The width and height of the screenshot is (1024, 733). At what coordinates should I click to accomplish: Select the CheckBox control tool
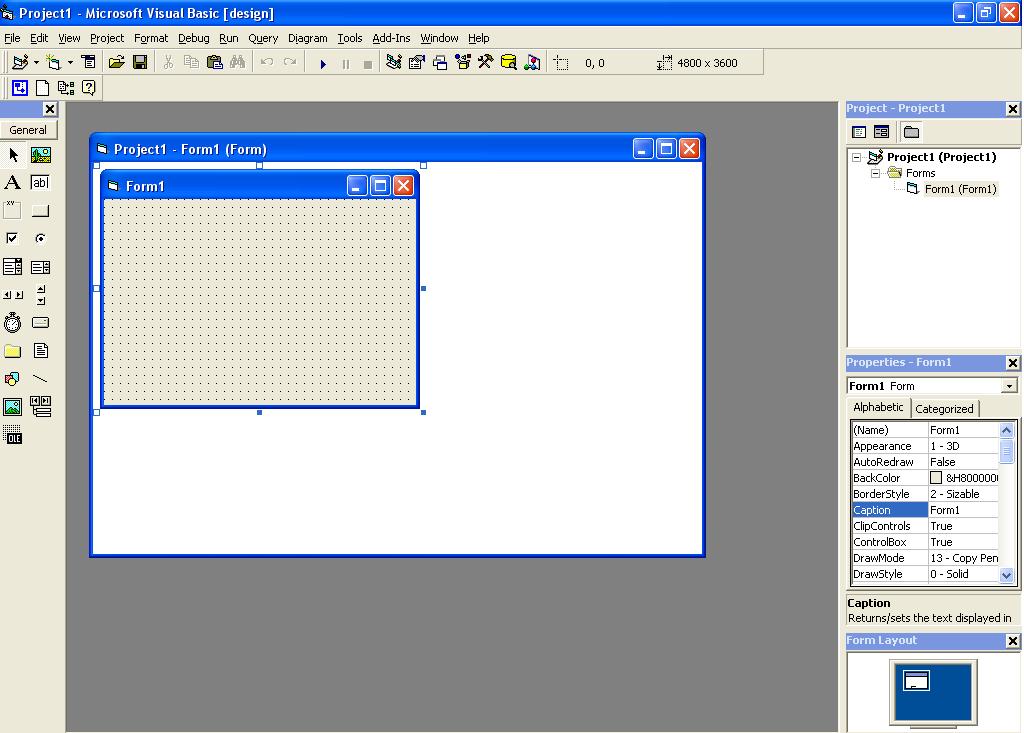click(x=13, y=238)
